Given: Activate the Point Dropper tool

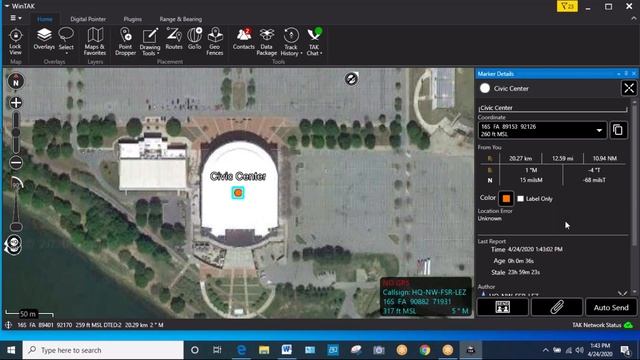Looking at the screenshot, I should coord(125,41).
